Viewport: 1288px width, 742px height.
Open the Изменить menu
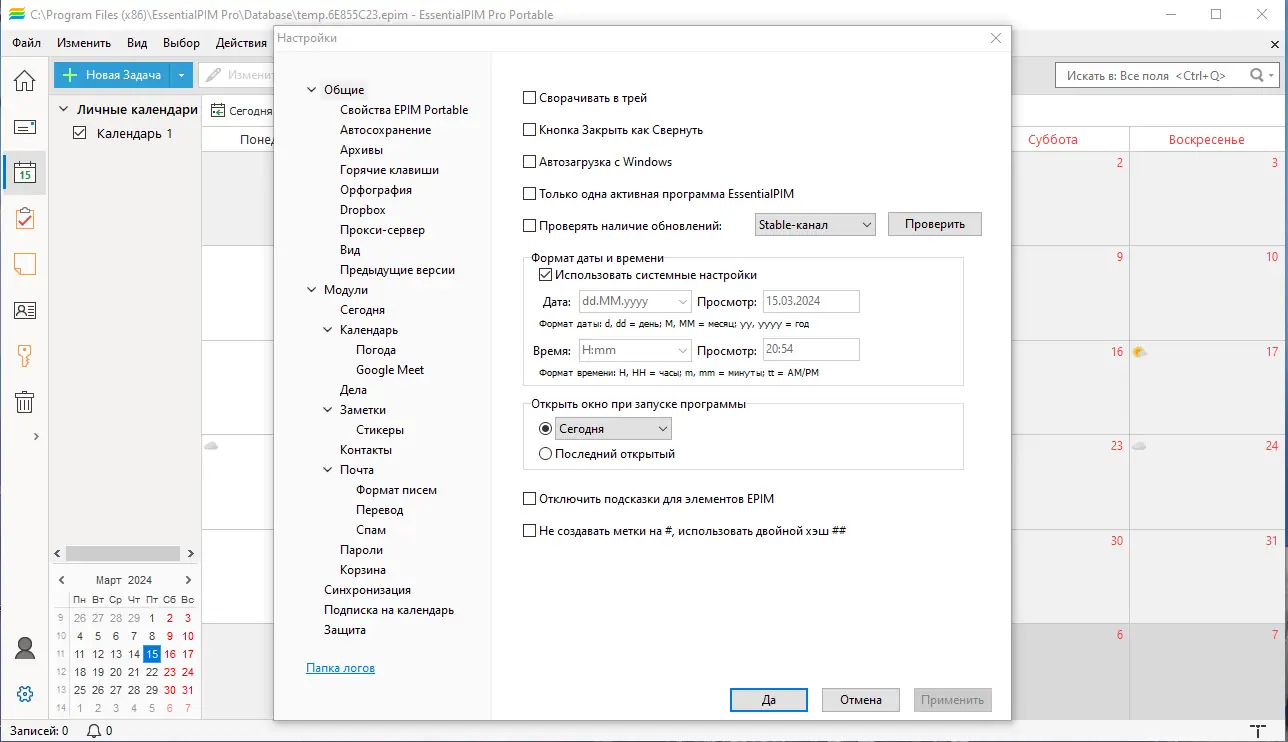pyautogui.click(x=84, y=43)
